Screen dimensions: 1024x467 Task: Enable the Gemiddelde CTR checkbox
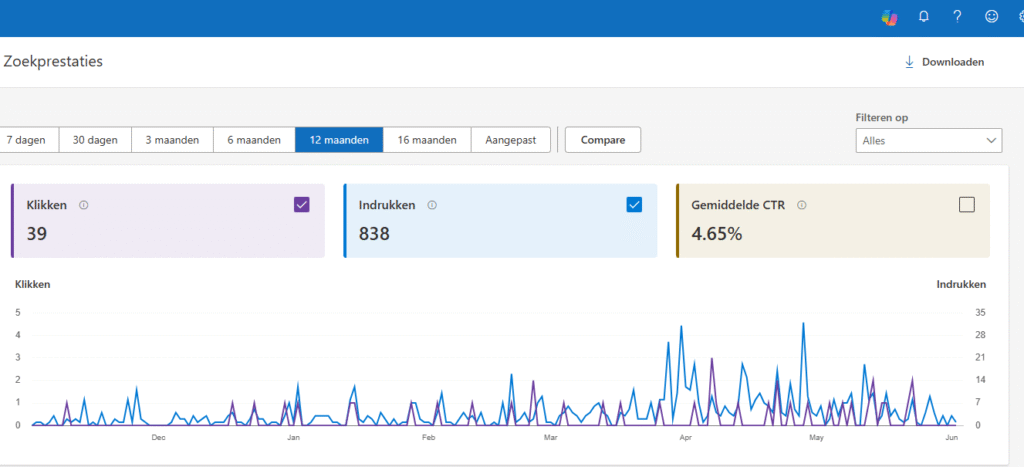pyautogui.click(x=967, y=205)
